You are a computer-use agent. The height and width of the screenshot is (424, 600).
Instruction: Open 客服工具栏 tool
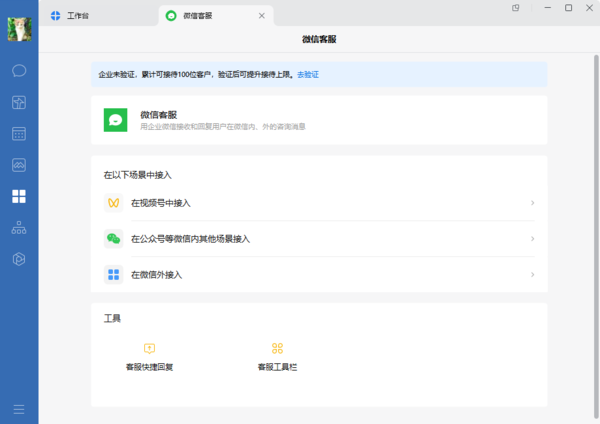click(277, 356)
